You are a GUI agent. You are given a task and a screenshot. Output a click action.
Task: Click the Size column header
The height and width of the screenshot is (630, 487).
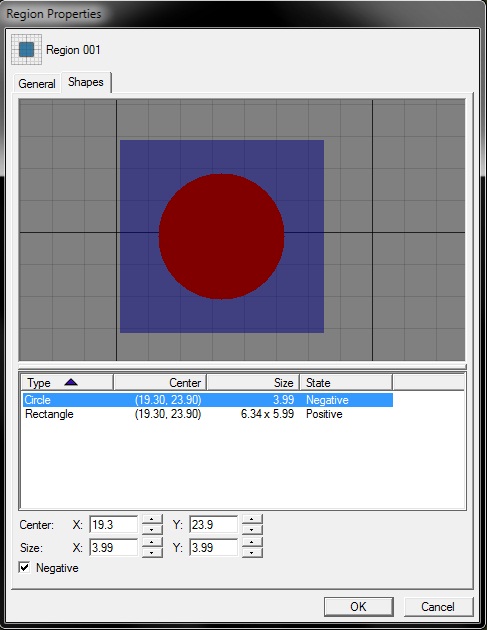[253, 382]
